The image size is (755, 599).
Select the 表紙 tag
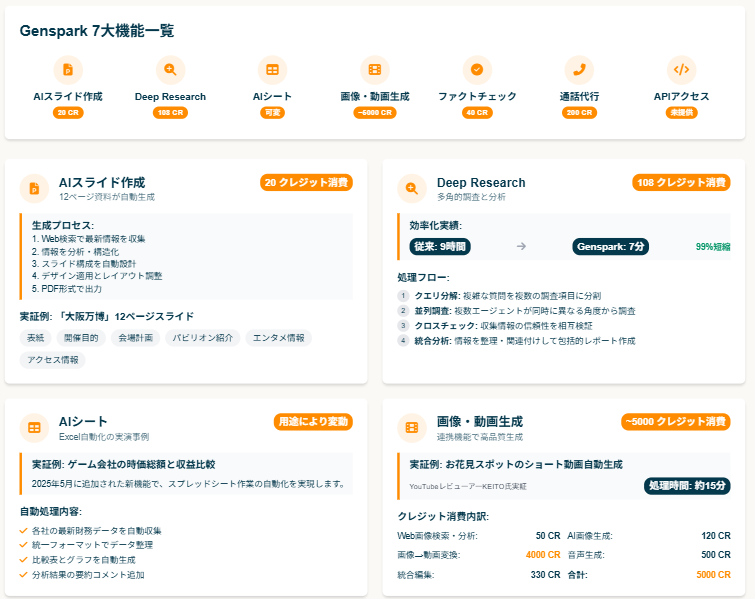(x=36, y=338)
